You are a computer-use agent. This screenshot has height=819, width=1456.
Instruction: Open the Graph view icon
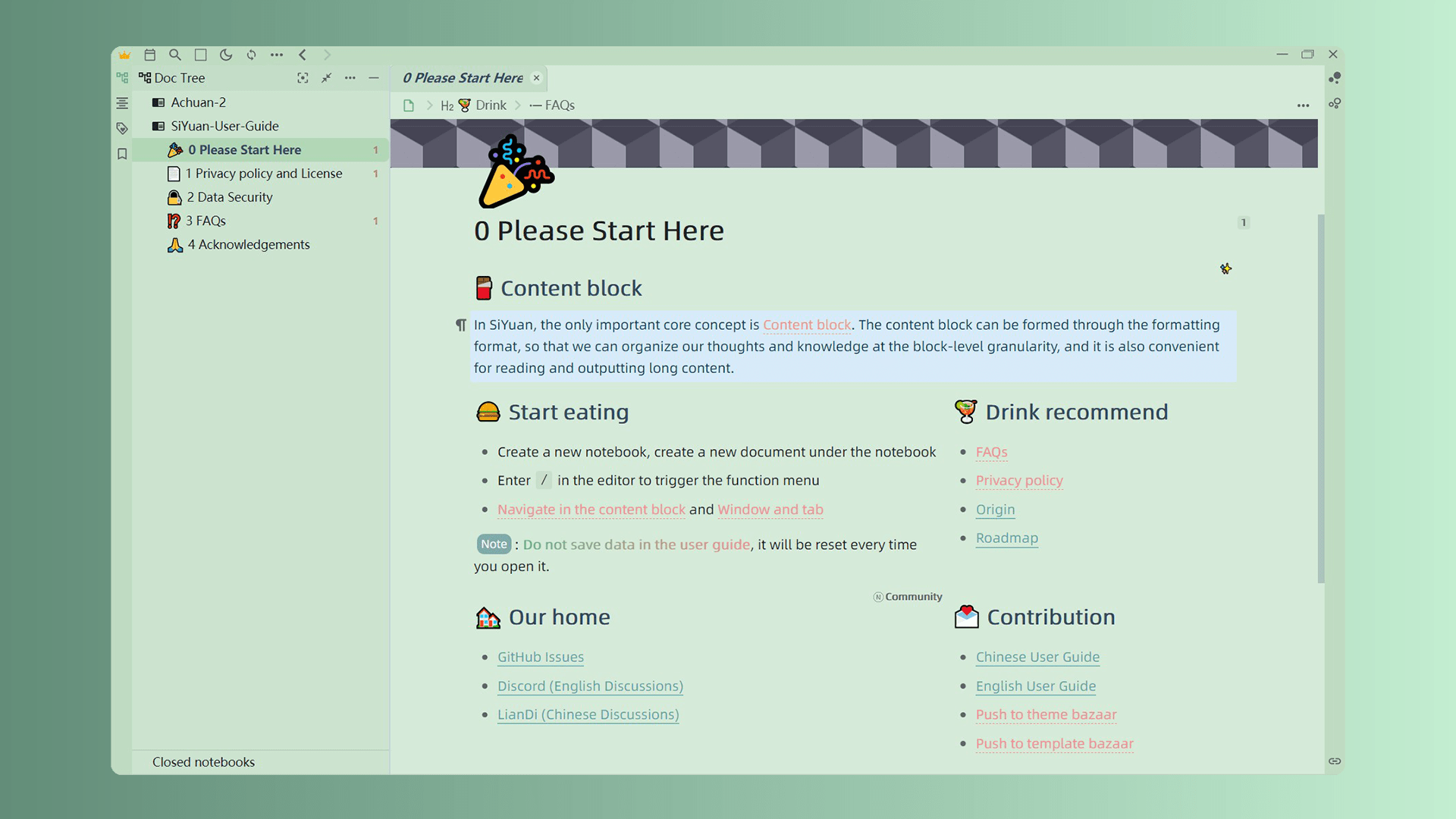click(1335, 78)
